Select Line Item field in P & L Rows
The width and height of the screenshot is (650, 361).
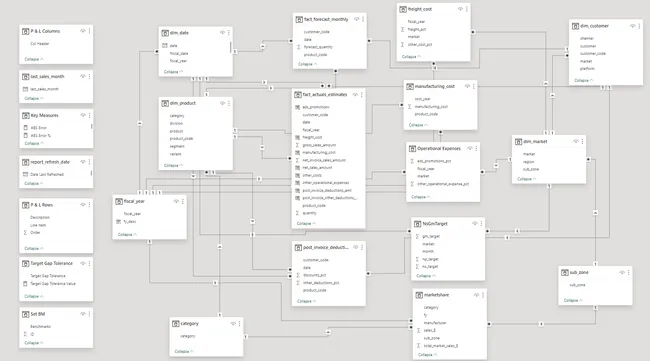click(x=38, y=225)
